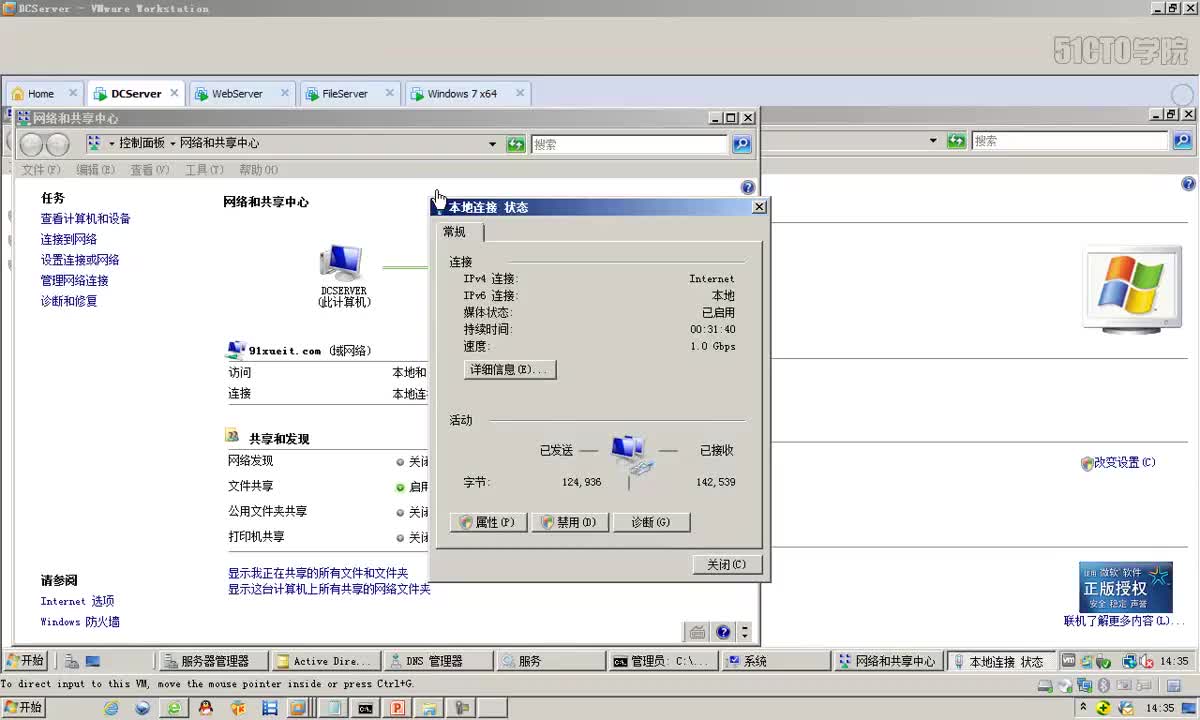Expand the arrow between 控制面板 and 网络和共享中心

coord(172,144)
